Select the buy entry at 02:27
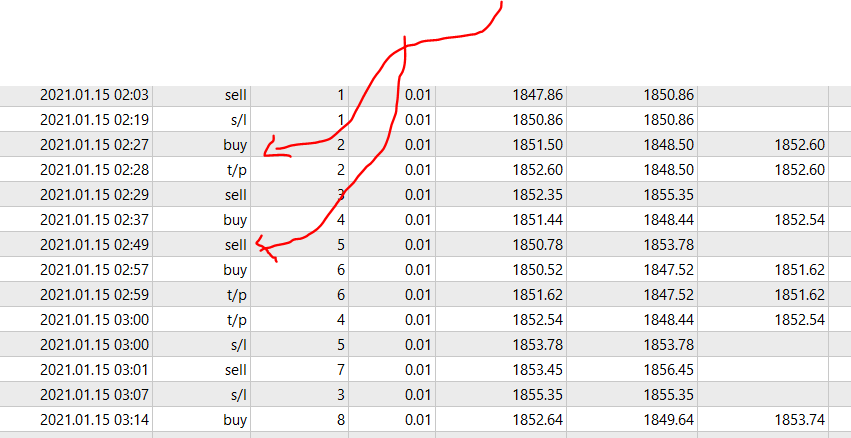The height and width of the screenshot is (438, 851). [235, 145]
